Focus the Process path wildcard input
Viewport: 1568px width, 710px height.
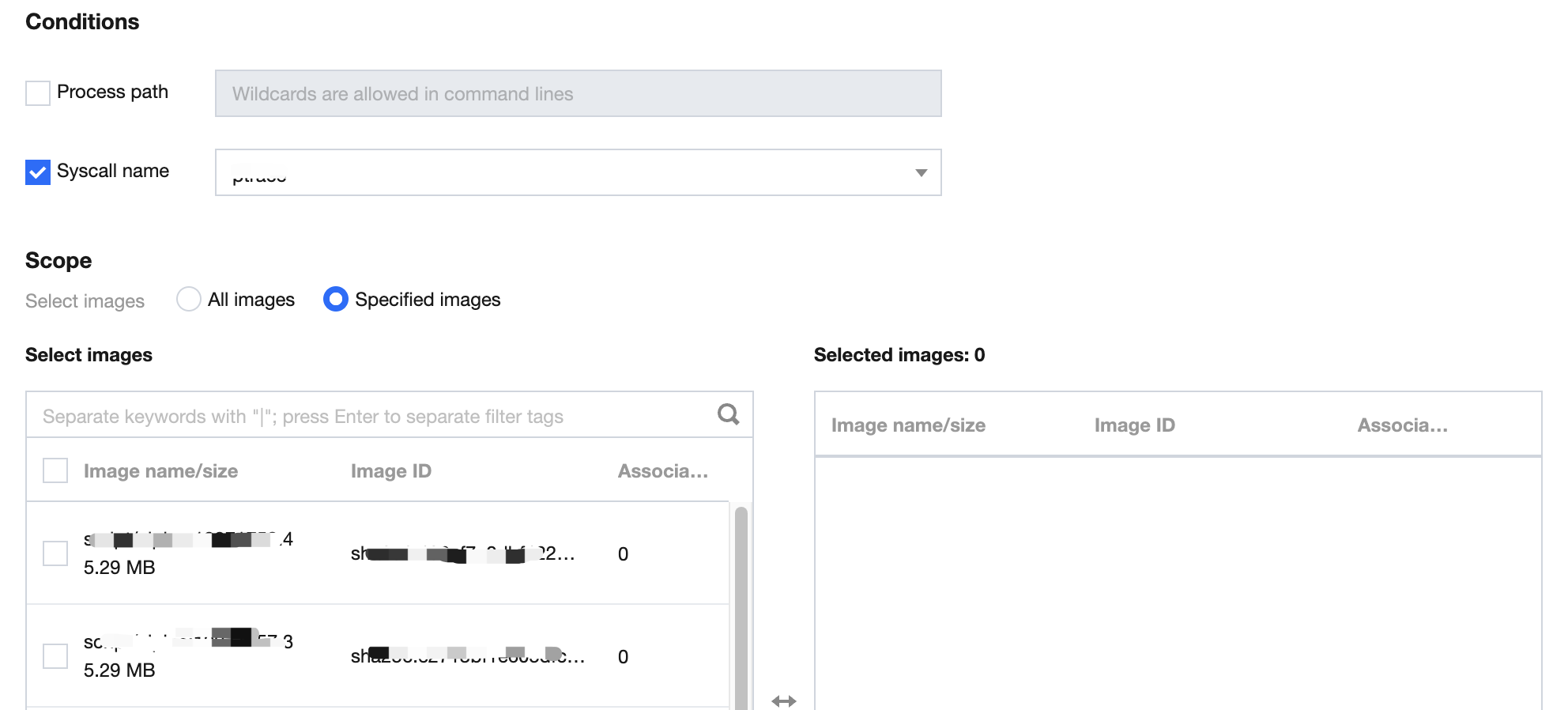pyautogui.click(x=578, y=94)
